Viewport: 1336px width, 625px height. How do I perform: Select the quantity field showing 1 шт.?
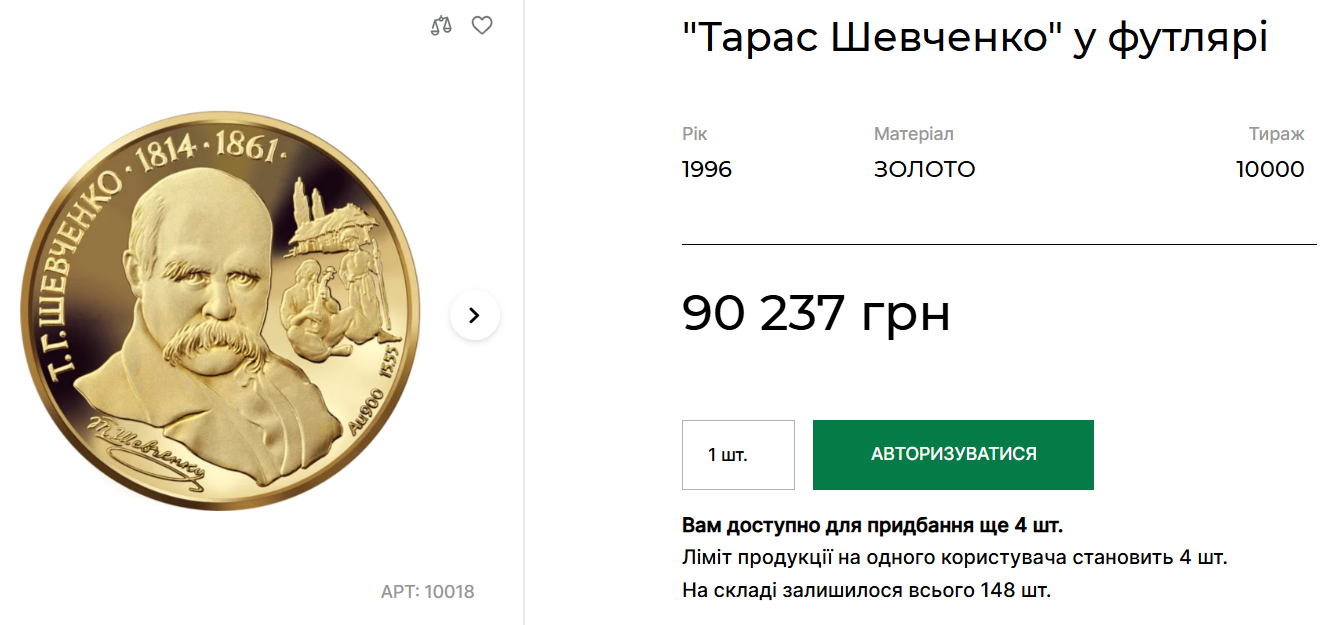coord(737,455)
